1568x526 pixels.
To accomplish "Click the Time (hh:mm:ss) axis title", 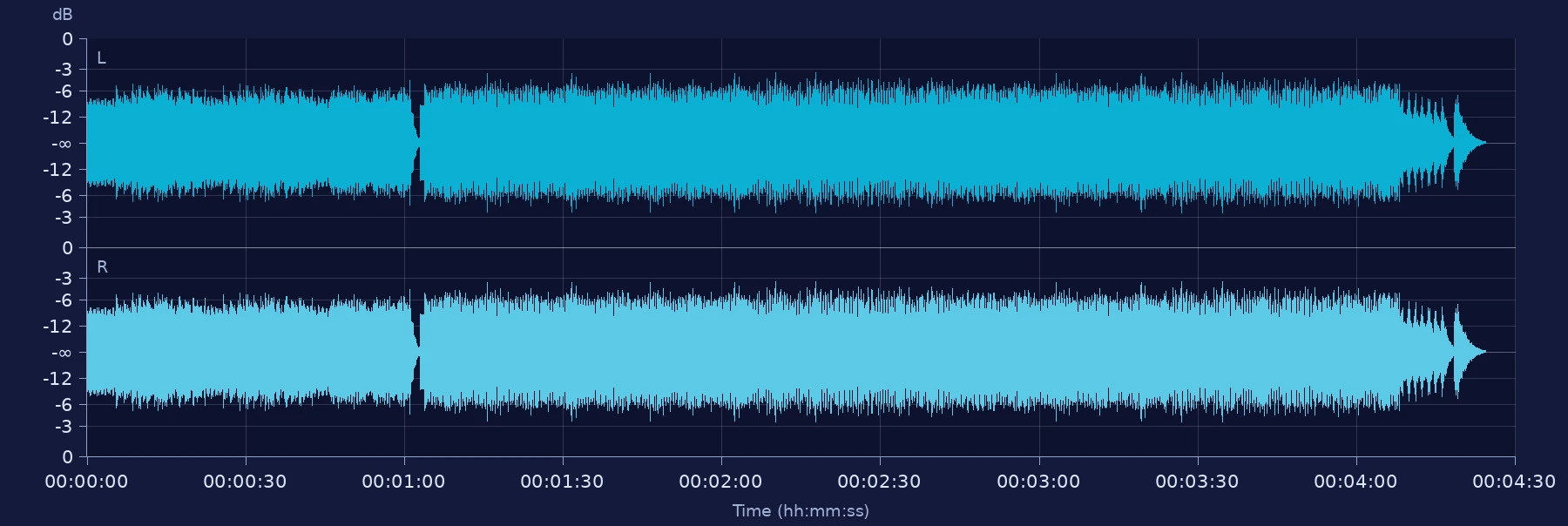I will coord(801,511).
